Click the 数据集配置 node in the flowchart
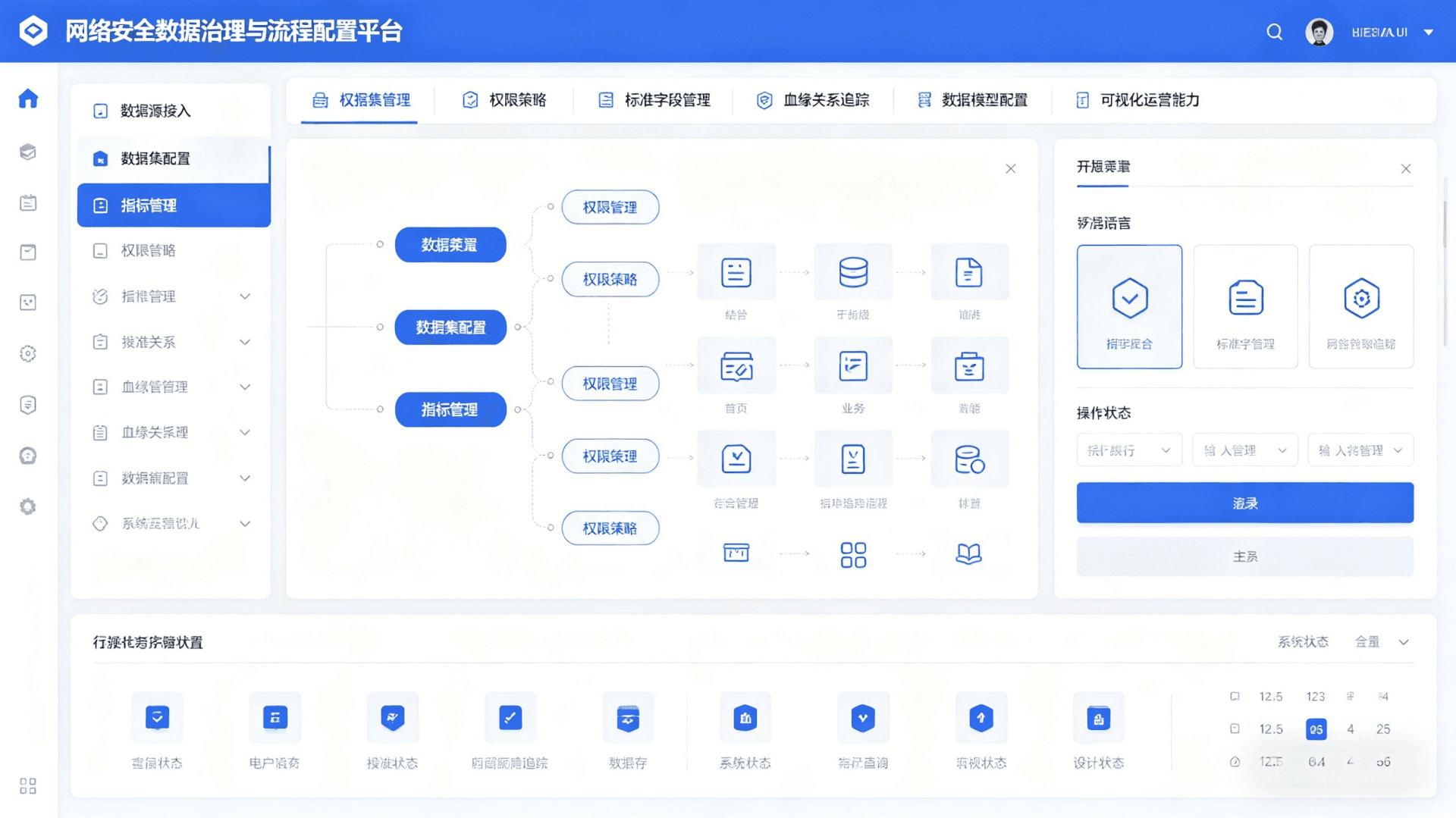The image size is (1456, 818). 450,327
